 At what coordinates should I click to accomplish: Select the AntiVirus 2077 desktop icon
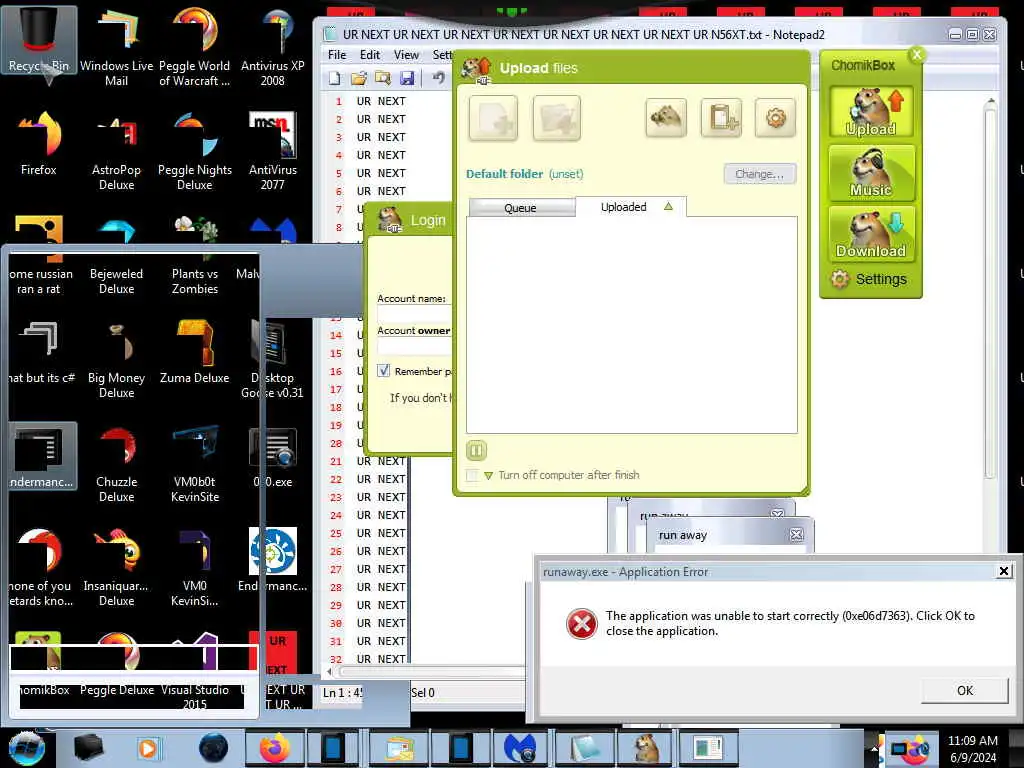pyautogui.click(x=272, y=152)
